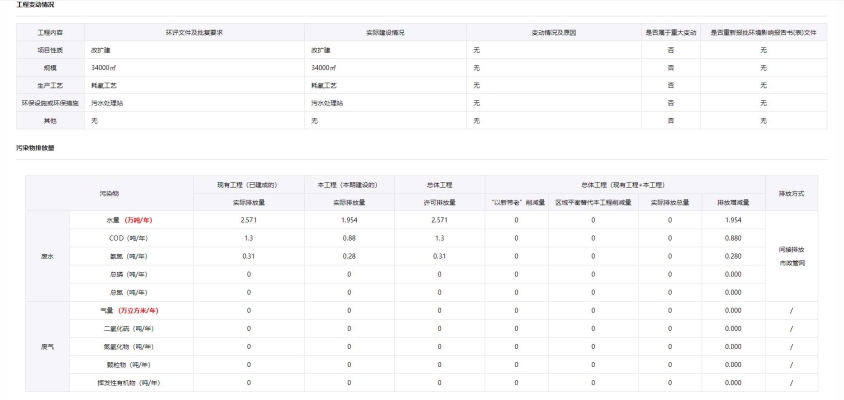Viewport: 844px width, 400px height.
Task: Click the 现有工程（已建成的） column header
Action: 245,185
